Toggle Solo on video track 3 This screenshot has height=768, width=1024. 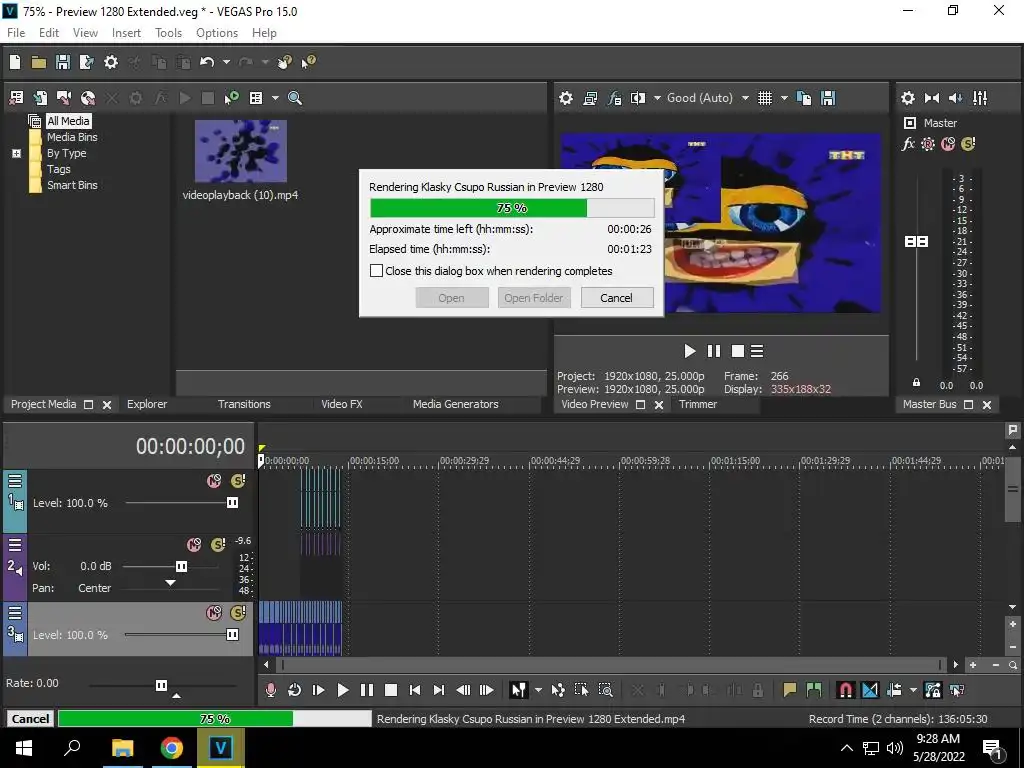[x=238, y=613]
